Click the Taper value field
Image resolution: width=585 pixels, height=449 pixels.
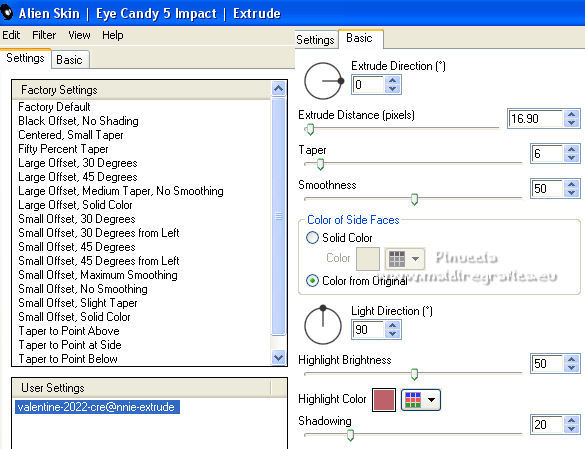(547, 154)
